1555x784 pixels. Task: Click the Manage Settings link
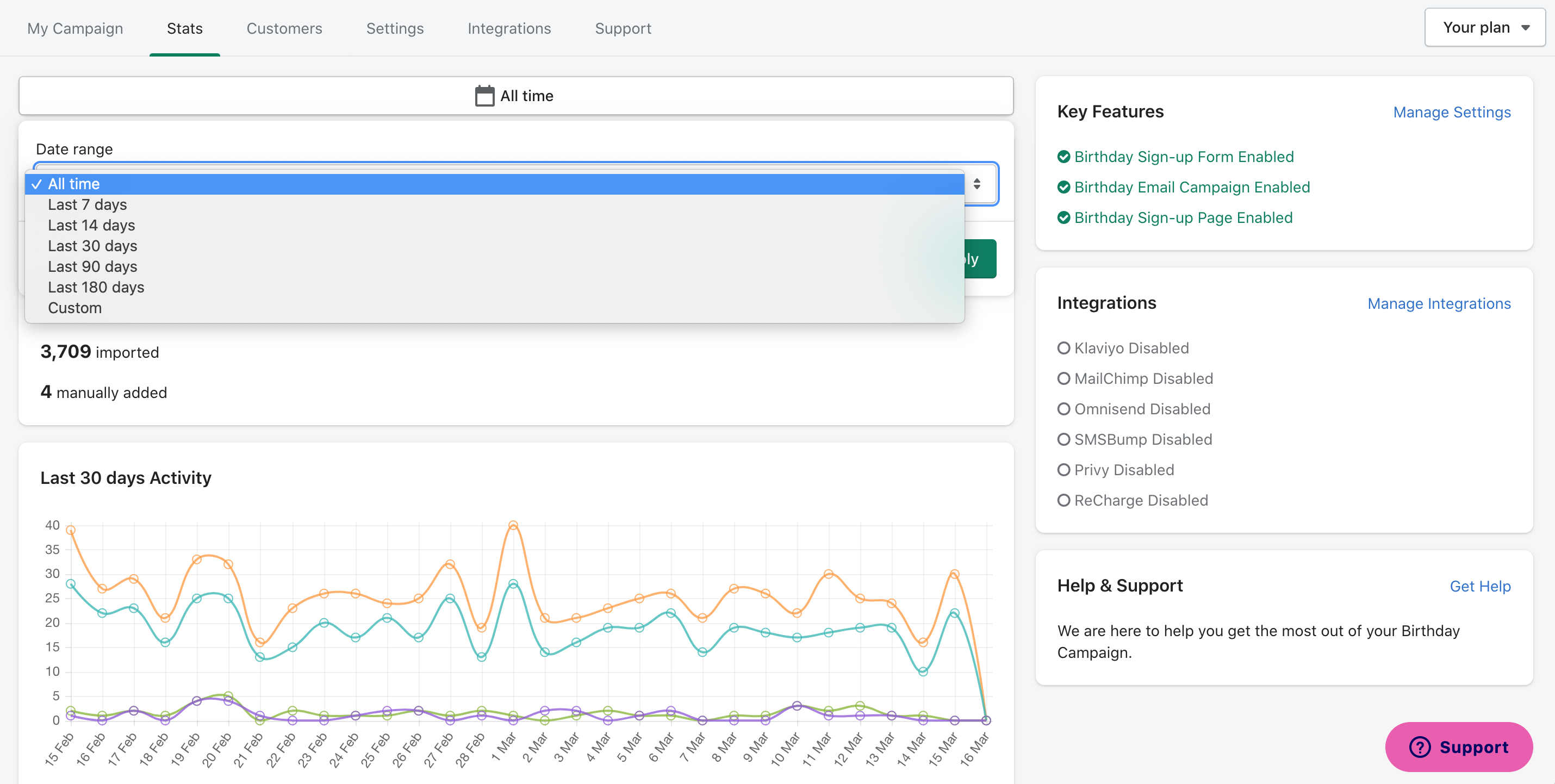tap(1451, 112)
